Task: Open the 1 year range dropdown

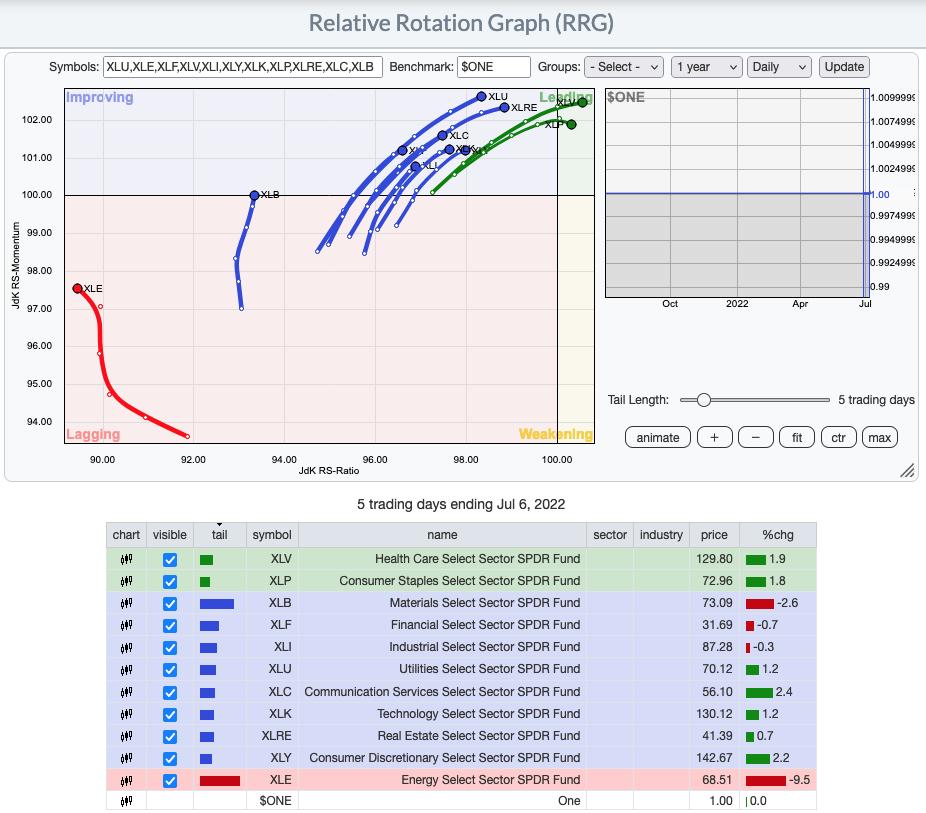Action: coord(706,67)
